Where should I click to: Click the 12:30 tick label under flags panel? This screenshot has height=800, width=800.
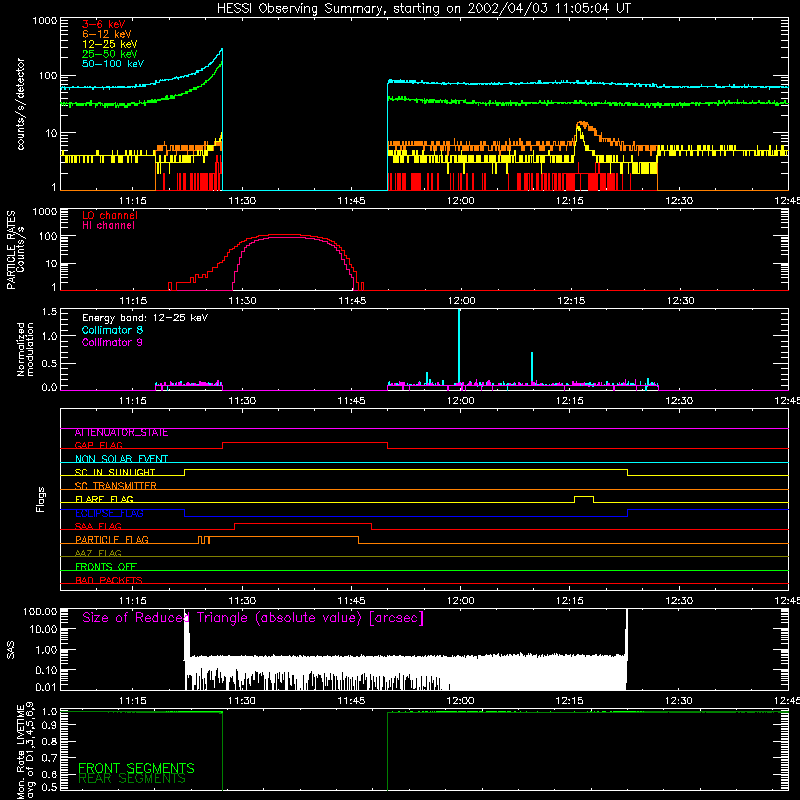click(679, 601)
